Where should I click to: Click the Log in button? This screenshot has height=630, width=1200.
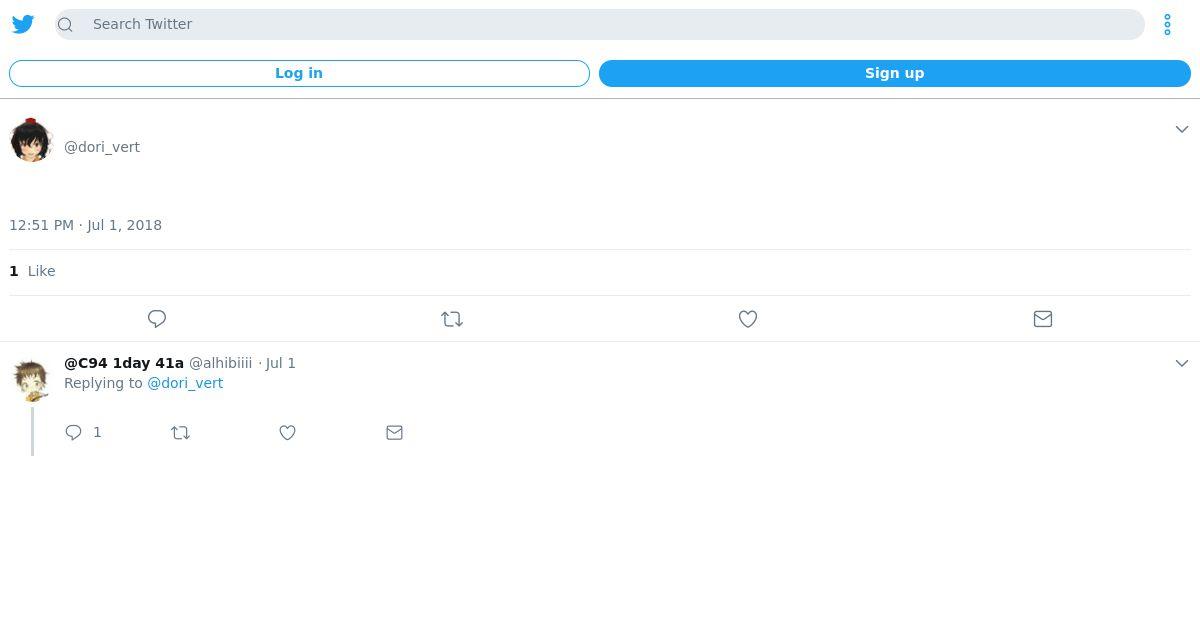(x=299, y=73)
